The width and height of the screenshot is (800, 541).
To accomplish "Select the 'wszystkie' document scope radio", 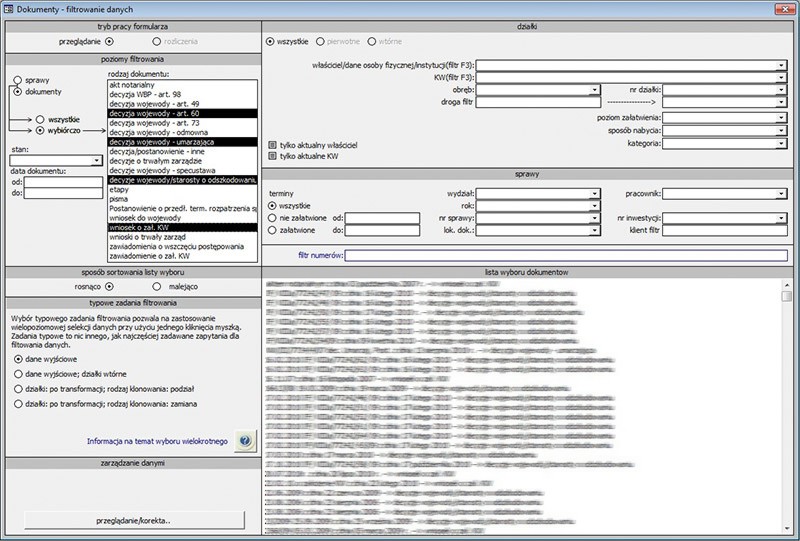I will point(40,119).
